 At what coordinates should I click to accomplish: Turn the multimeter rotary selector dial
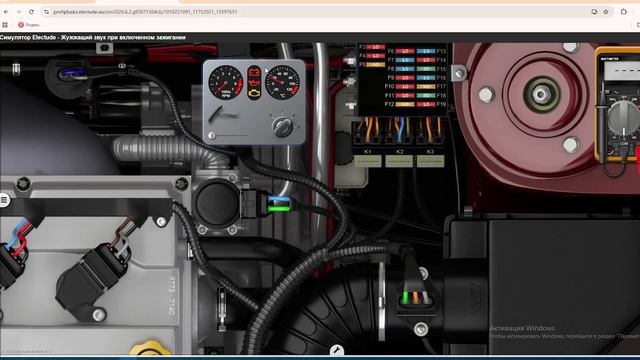[623, 119]
